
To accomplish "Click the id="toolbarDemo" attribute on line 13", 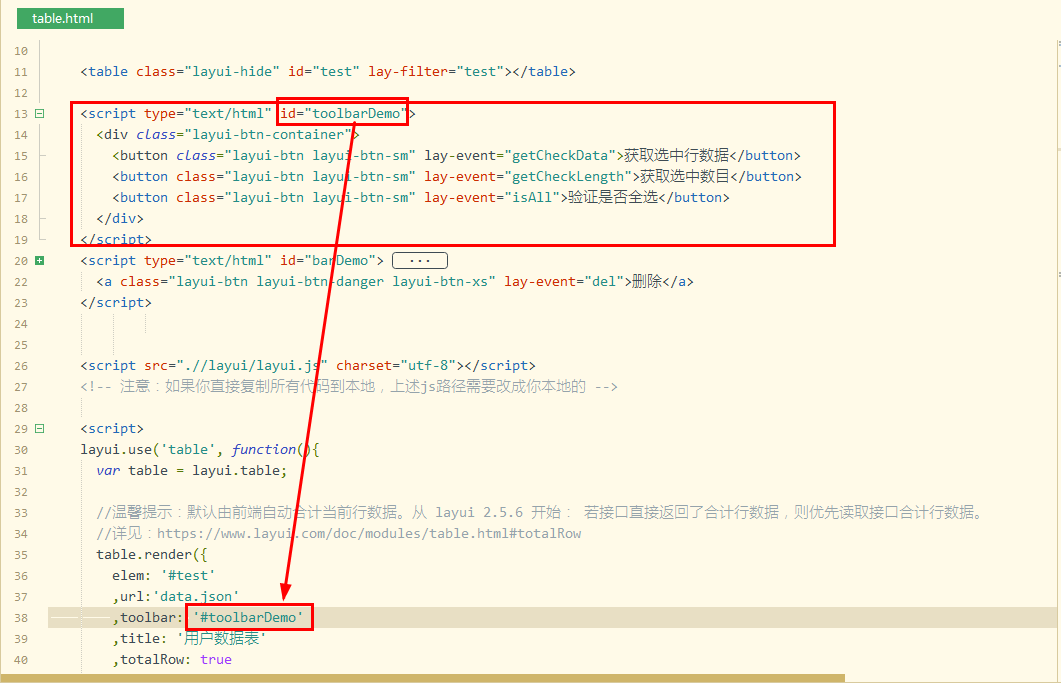I will [x=344, y=114].
